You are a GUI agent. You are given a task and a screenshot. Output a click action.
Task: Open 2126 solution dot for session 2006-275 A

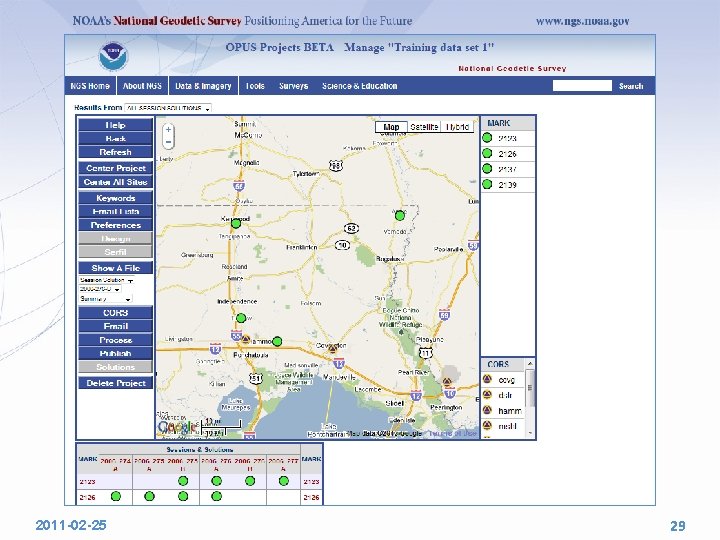pos(149,496)
